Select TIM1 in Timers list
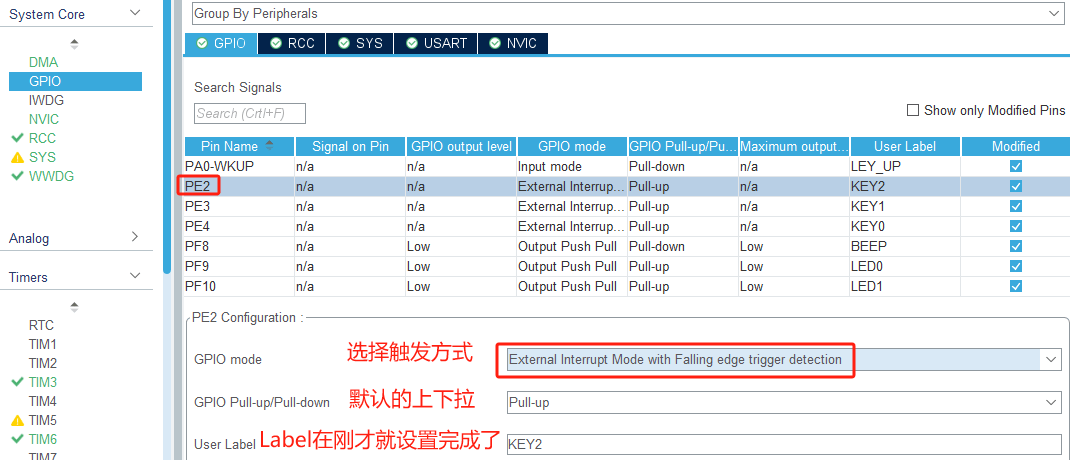This screenshot has width=1070, height=460. point(42,344)
